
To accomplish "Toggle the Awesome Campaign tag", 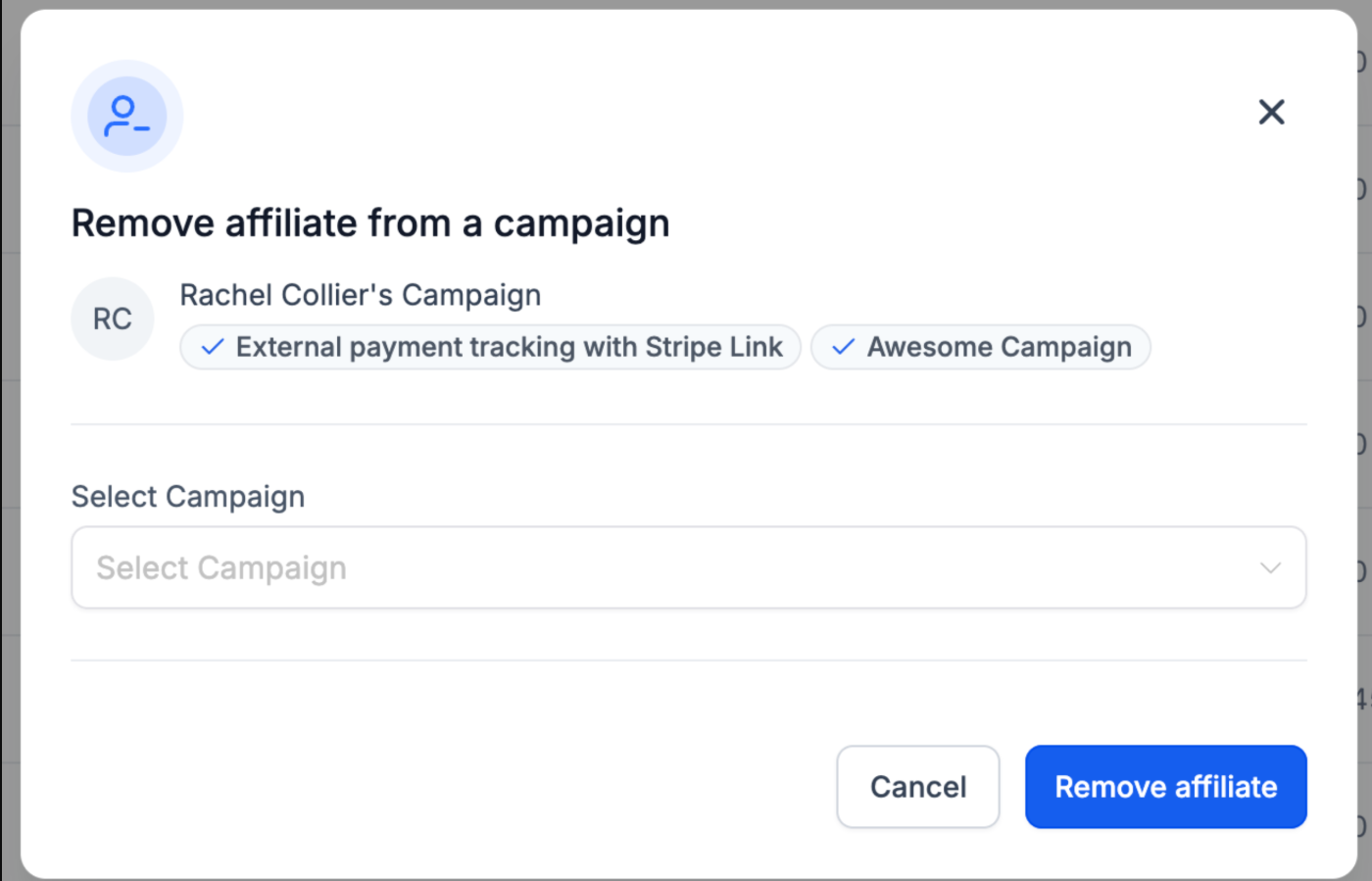I will point(981,347).
